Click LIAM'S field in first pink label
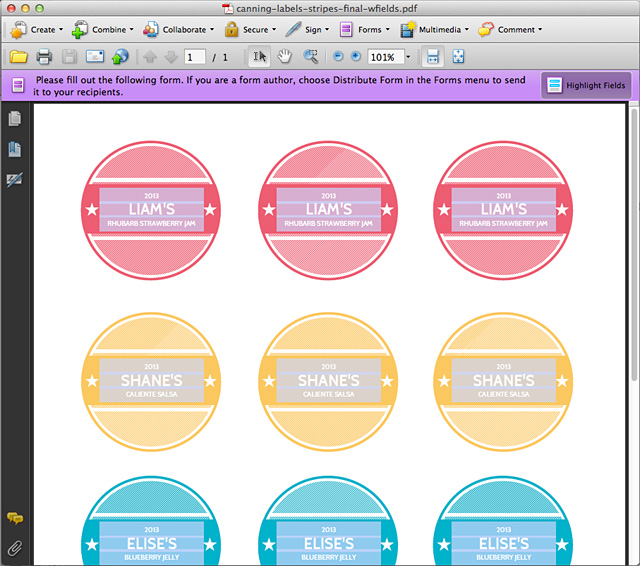This screenshot has width=640, height=566. [151, 210]
